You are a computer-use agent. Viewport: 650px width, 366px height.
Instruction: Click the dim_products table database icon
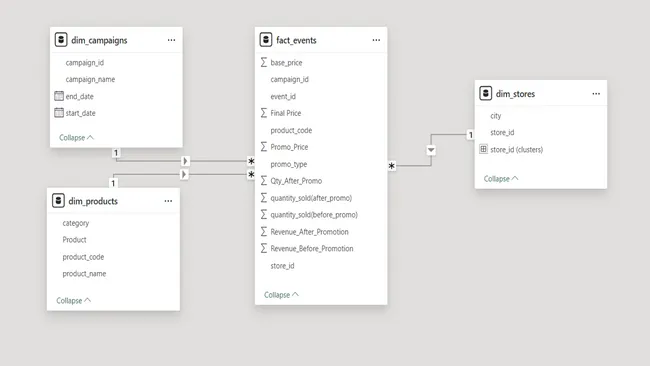point(58,201)
